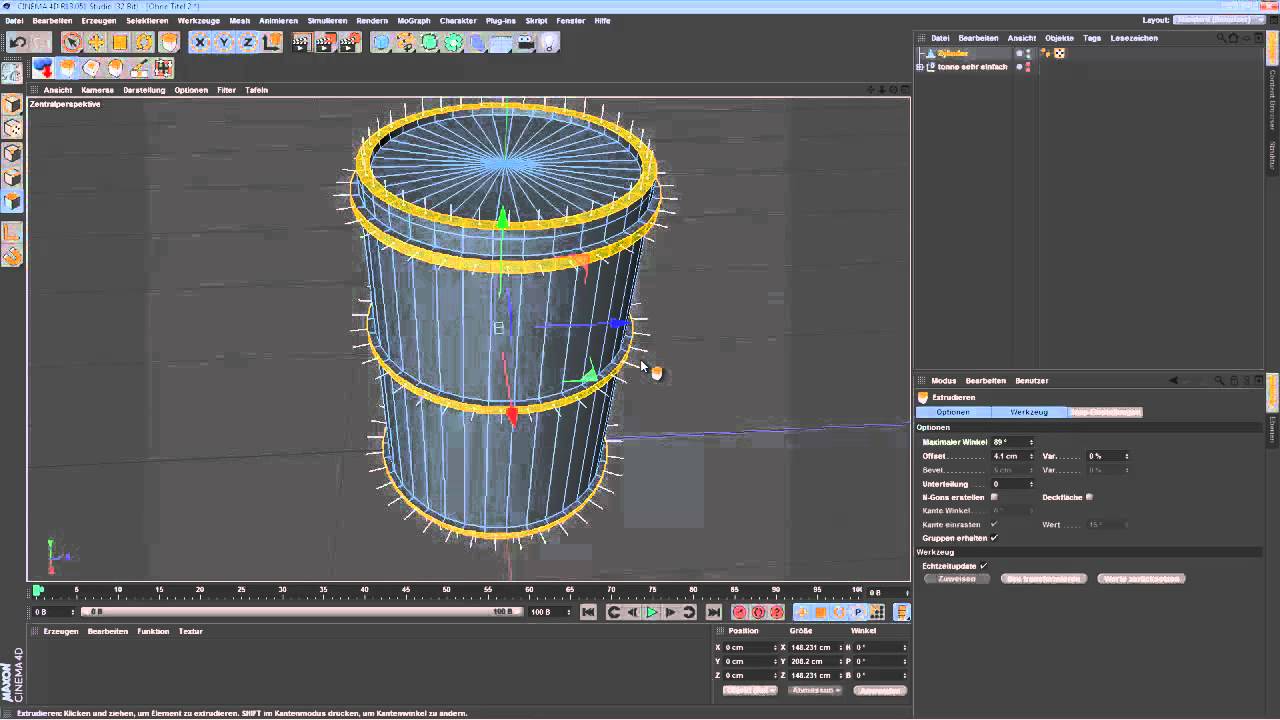Screen dimensions: 1280x720
Task: Click the Y Größe field 208.2 cm
Action: pyautogui.click(x=814, y=661)
